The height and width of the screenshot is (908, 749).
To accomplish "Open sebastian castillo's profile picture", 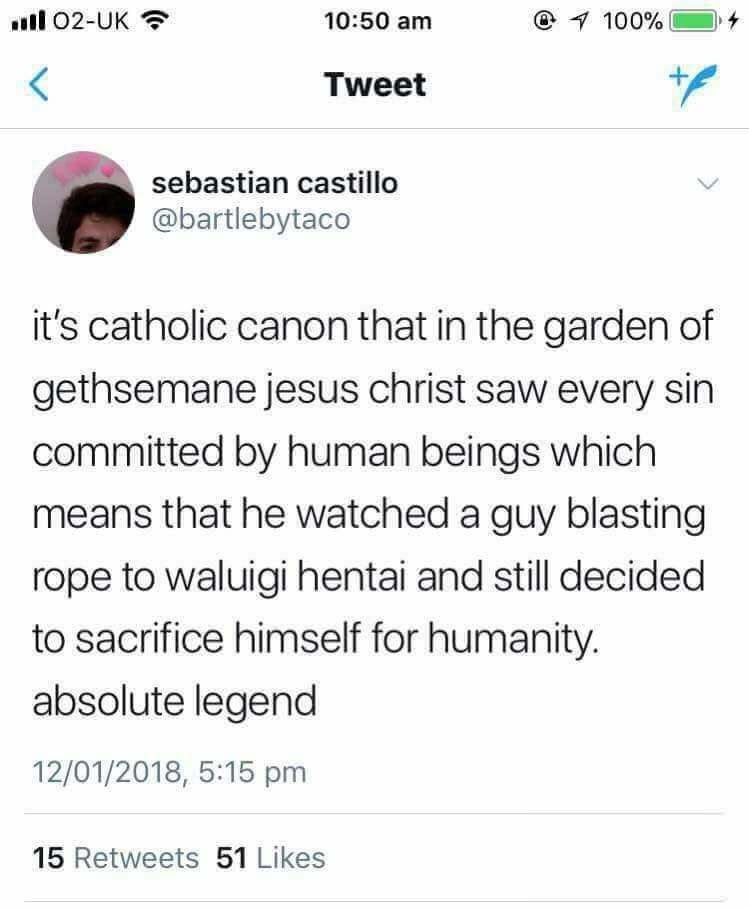I will point(84,202).
